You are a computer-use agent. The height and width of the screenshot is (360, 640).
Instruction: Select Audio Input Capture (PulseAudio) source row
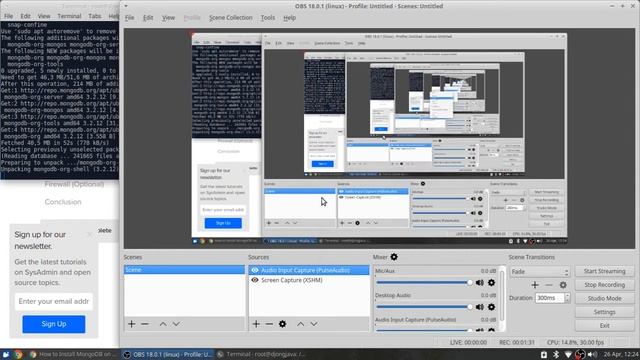click(x=309, y=270)
